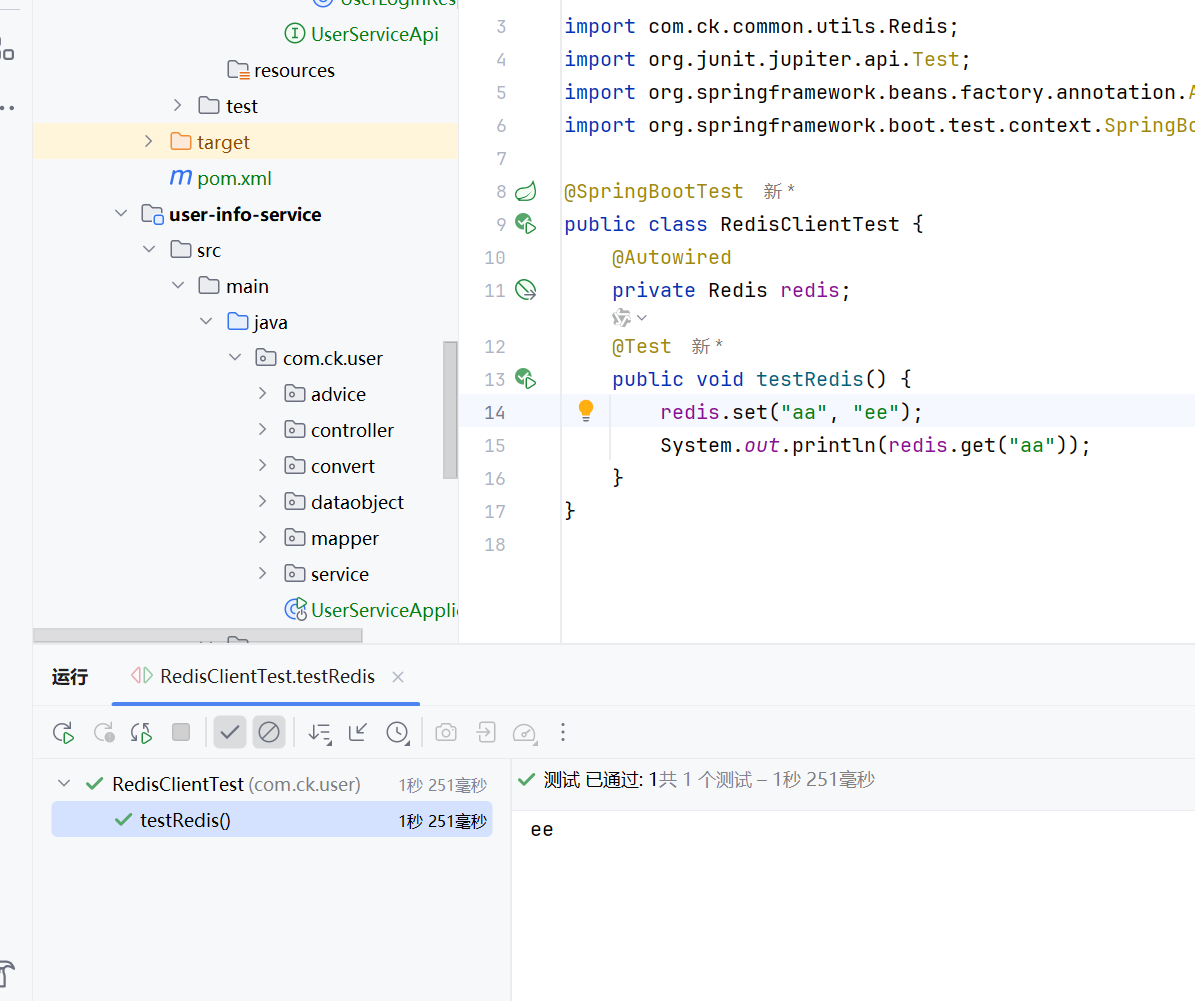This screenshot has height=1001, width=1195.
Task: Collapse the main folder
Action: [x=178, y=285]
